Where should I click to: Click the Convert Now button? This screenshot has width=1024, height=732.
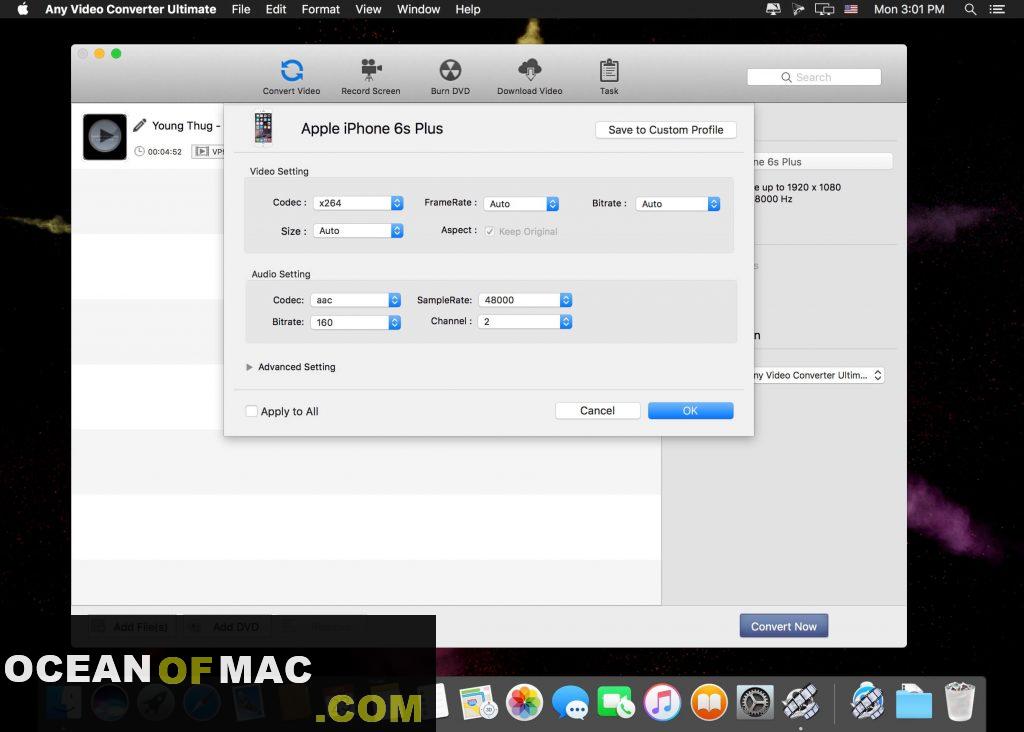click(784, 626)
